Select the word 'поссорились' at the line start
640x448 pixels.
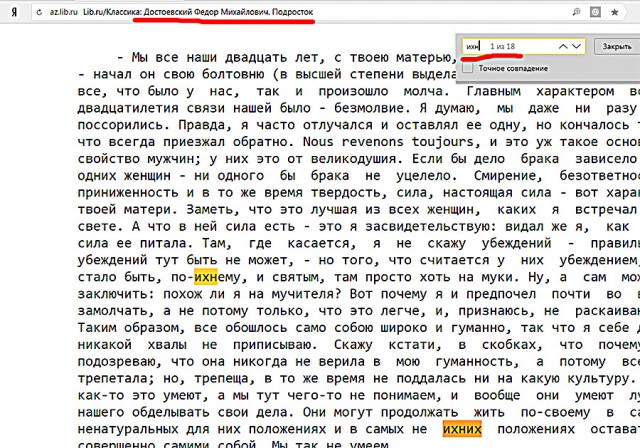click(120, 125)
